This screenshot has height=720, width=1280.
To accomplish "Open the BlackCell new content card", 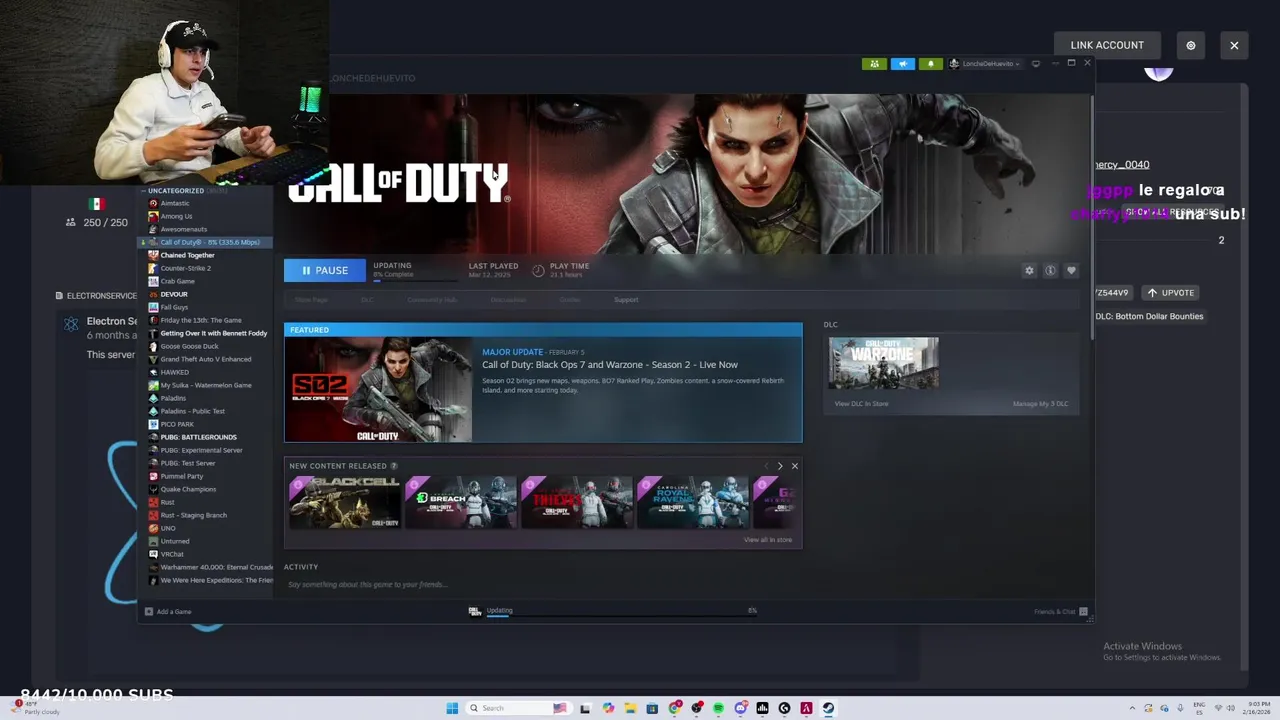I will tap(345, 502).
